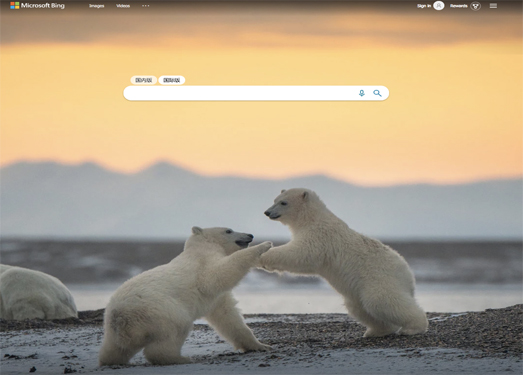This screenshot has width=523, height=375.
Task: Click the Microsoft four-color logo
Action: (15, 5)
